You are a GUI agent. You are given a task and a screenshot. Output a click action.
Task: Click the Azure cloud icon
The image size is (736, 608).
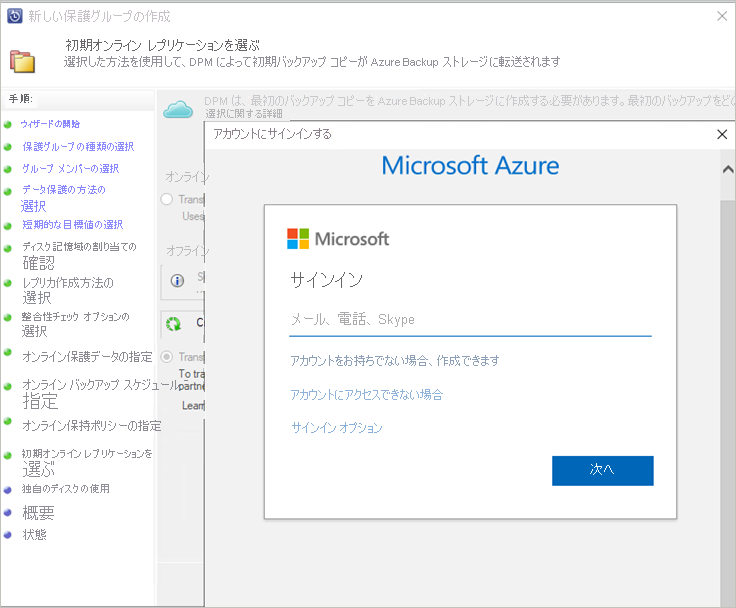pyautogui.click(x=178, y=110)
